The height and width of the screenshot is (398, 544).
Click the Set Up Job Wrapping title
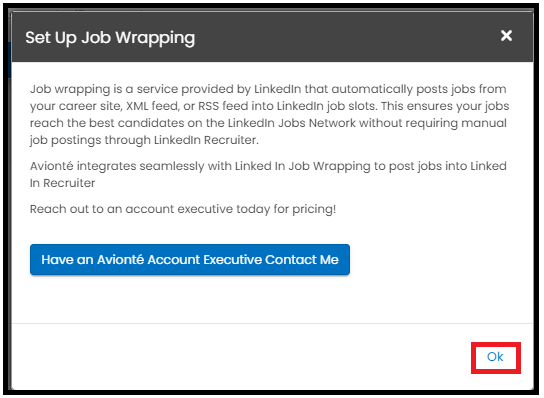(x=110, y=37)
